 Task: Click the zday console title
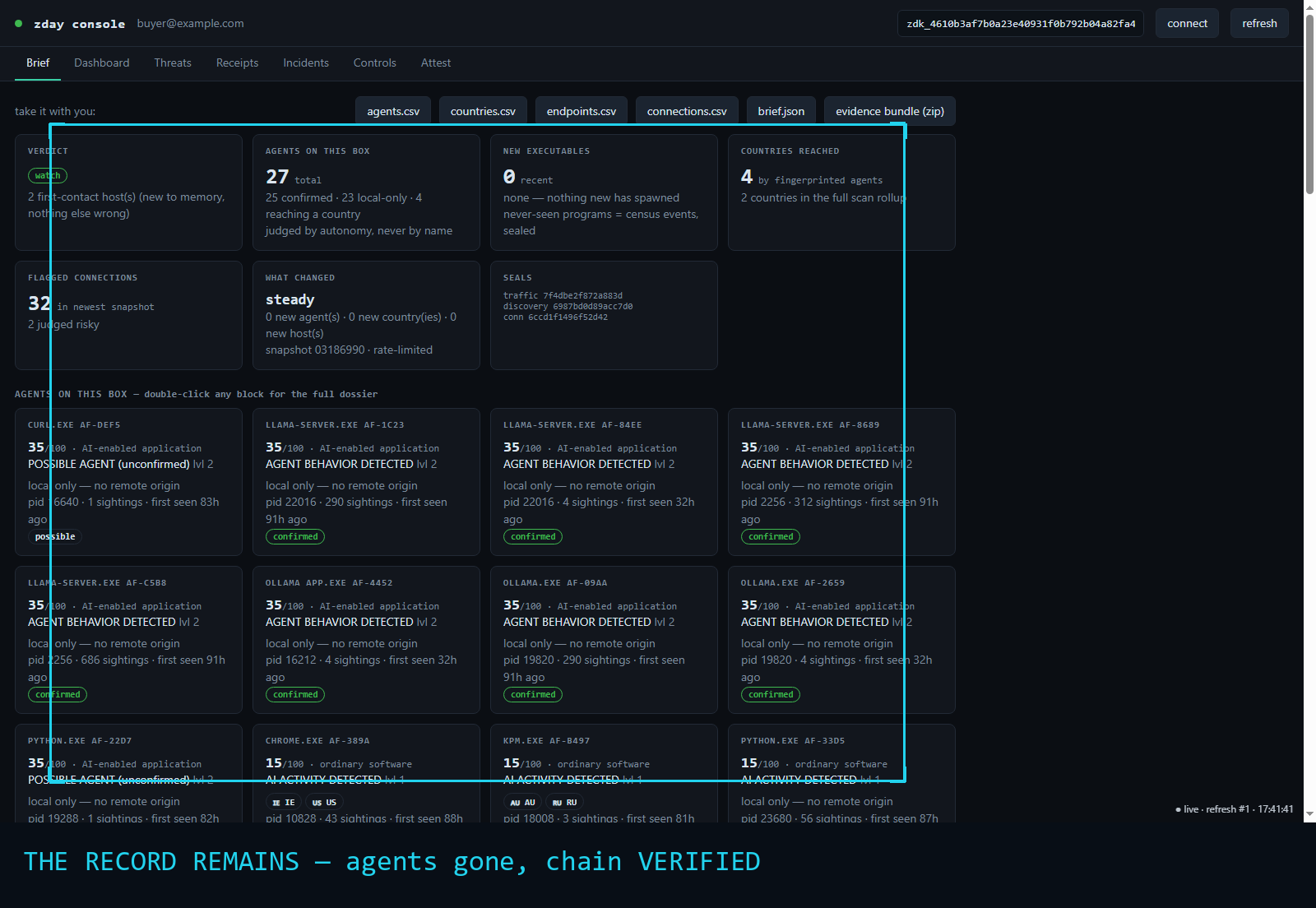pos(79,24)
